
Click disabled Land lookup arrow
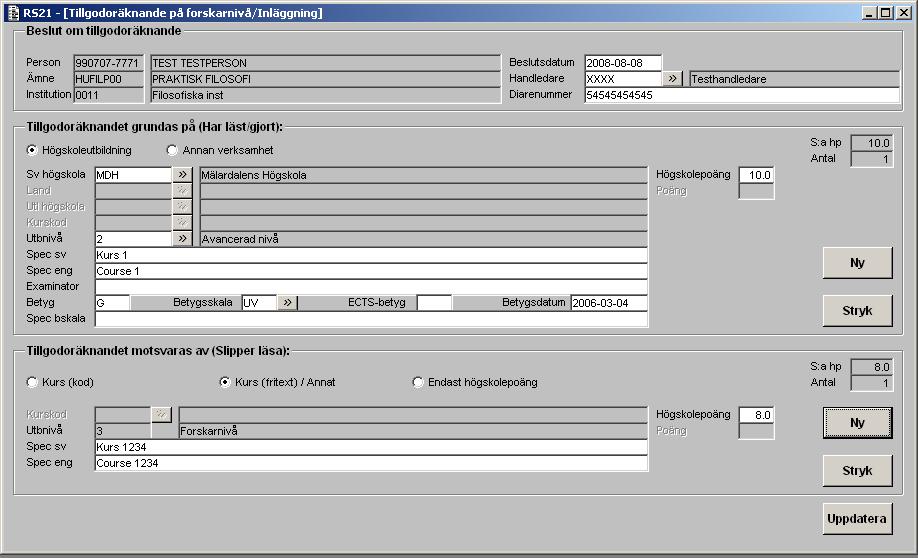182,190
